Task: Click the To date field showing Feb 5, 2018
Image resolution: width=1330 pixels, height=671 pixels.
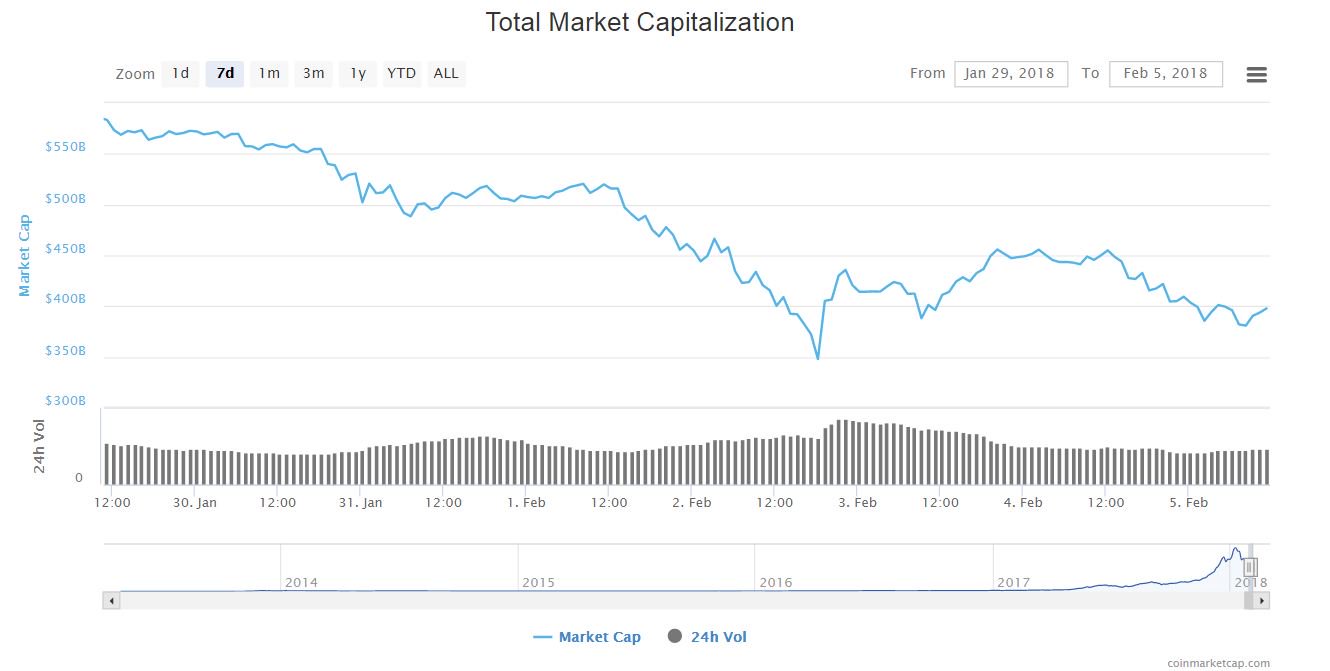Action: pyautogui.click(x=1166, y=73)
